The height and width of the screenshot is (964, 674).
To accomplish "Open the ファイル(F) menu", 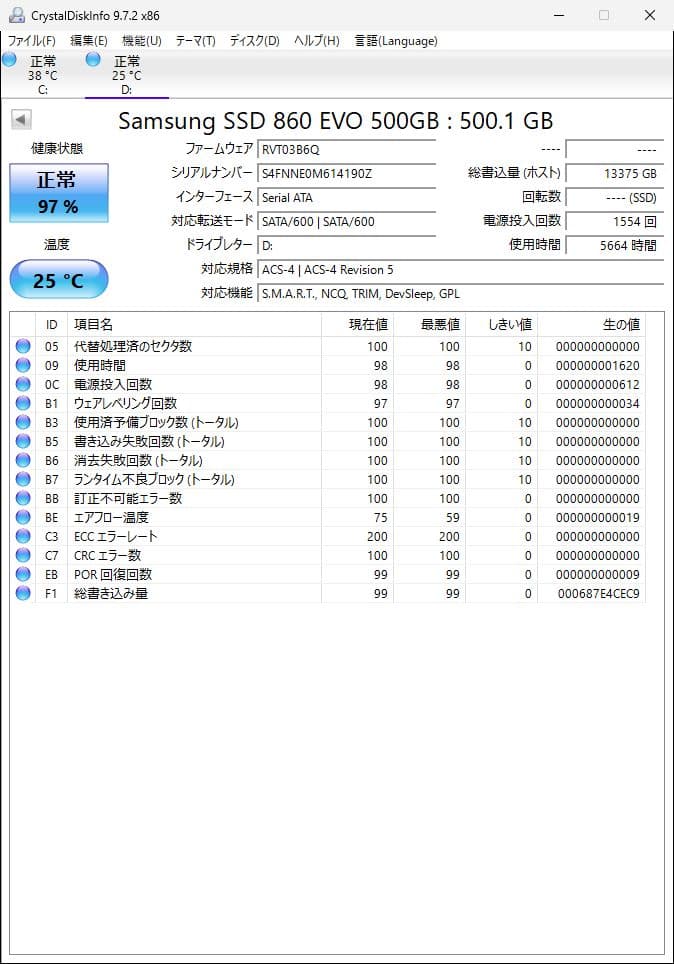I will [x=31, y=41].
